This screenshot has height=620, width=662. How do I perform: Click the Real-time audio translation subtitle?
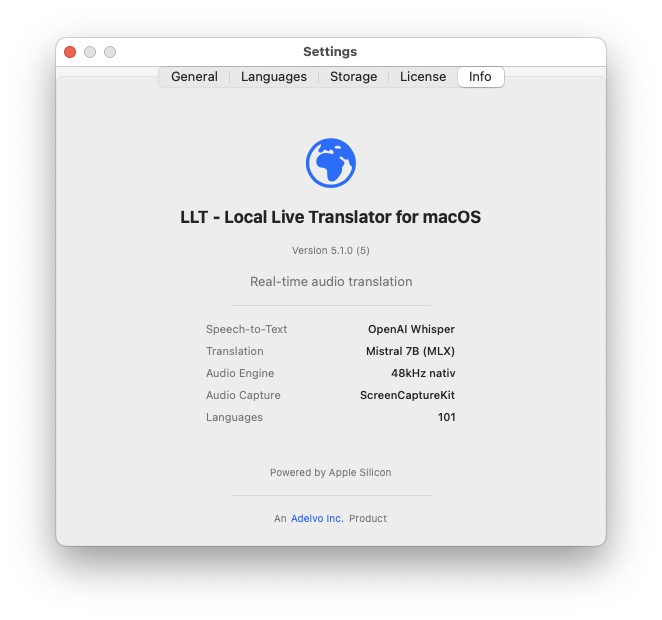[331, 282]
